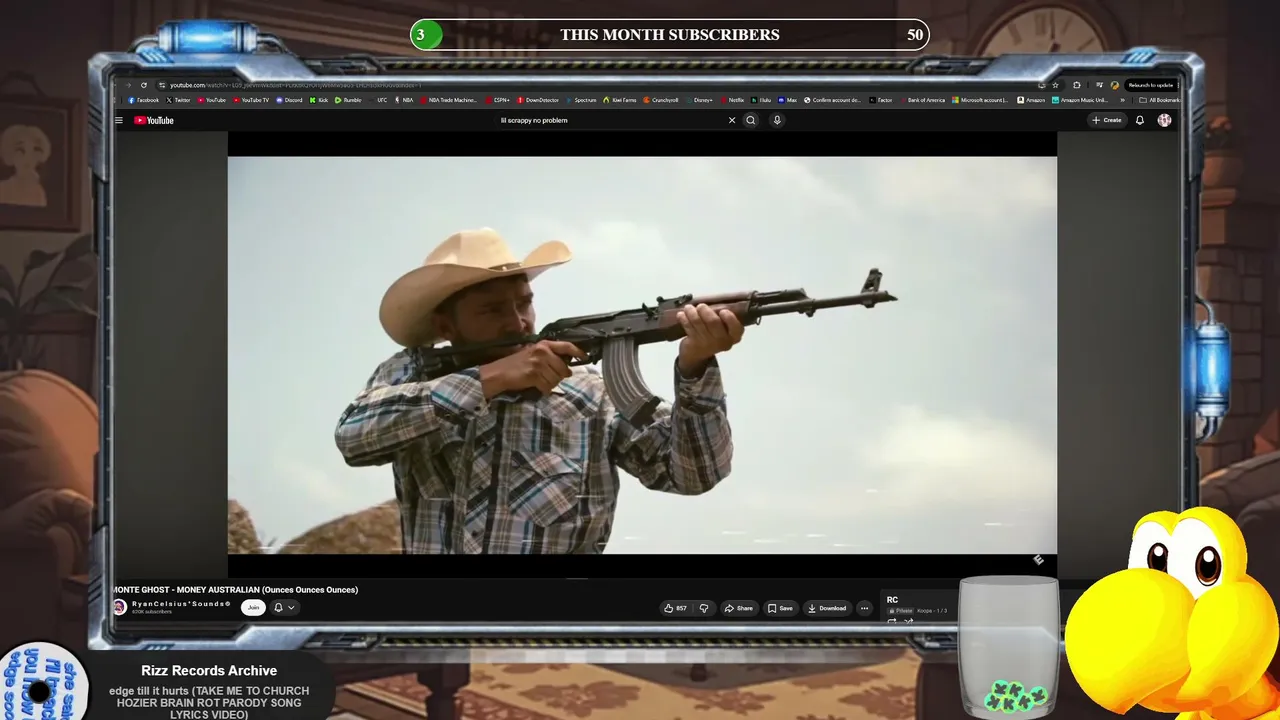Join the RyanCelsius Sounds channel

click(x=254, y=607)
